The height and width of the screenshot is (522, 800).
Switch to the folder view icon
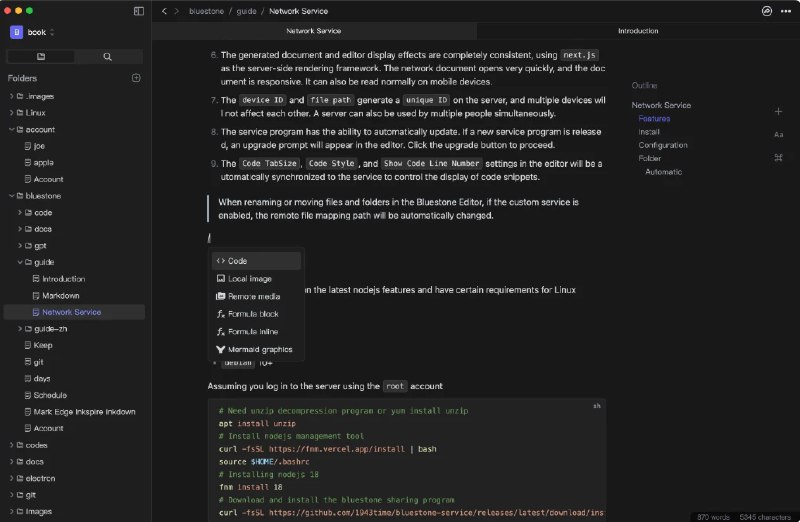coord(41,56)
